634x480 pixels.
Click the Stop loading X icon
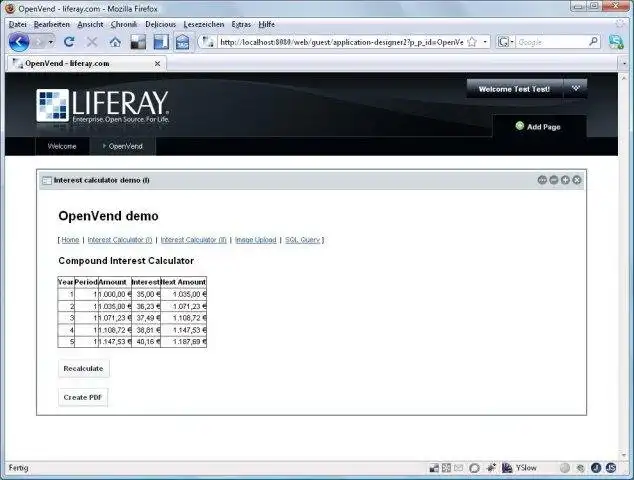92,42
